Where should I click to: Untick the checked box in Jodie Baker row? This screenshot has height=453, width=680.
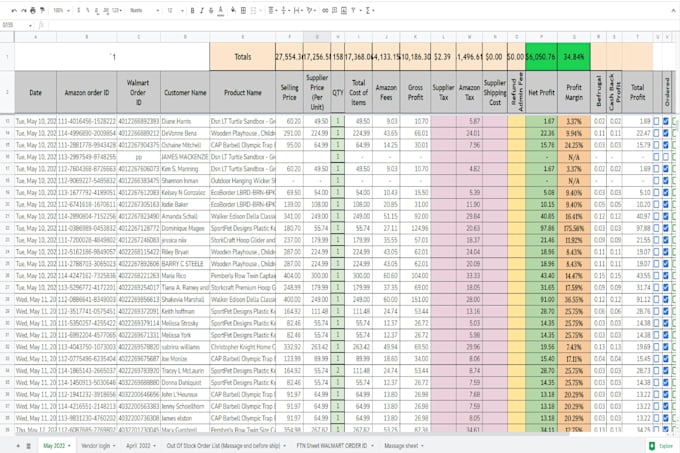[666, 204]
